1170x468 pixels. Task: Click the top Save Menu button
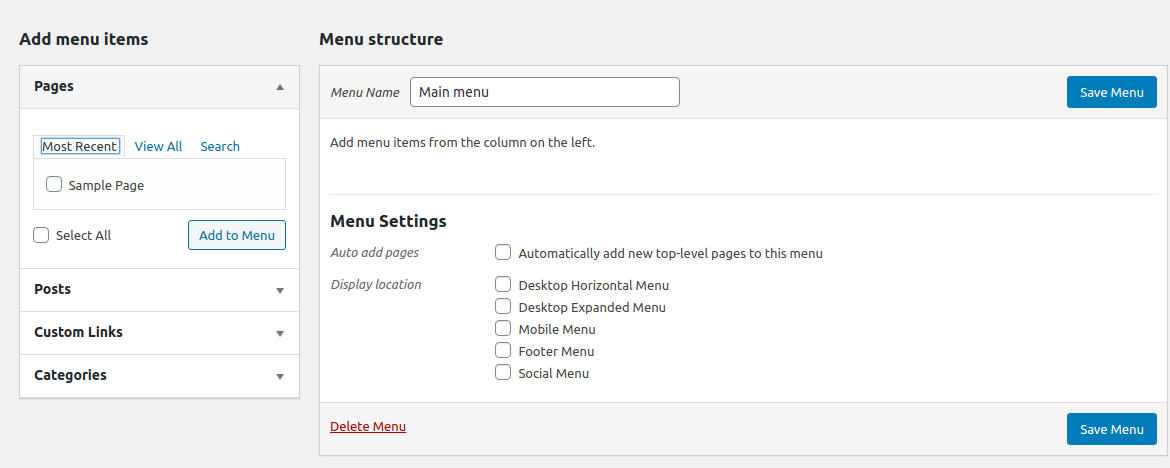pos(1111,92)
